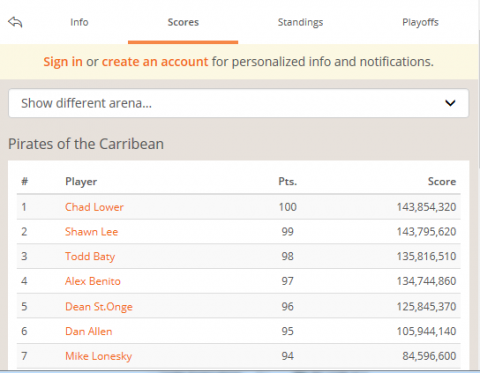Click the back arrow icon
The height and width of the screenshot is (373, 480).
pos(15,22)
